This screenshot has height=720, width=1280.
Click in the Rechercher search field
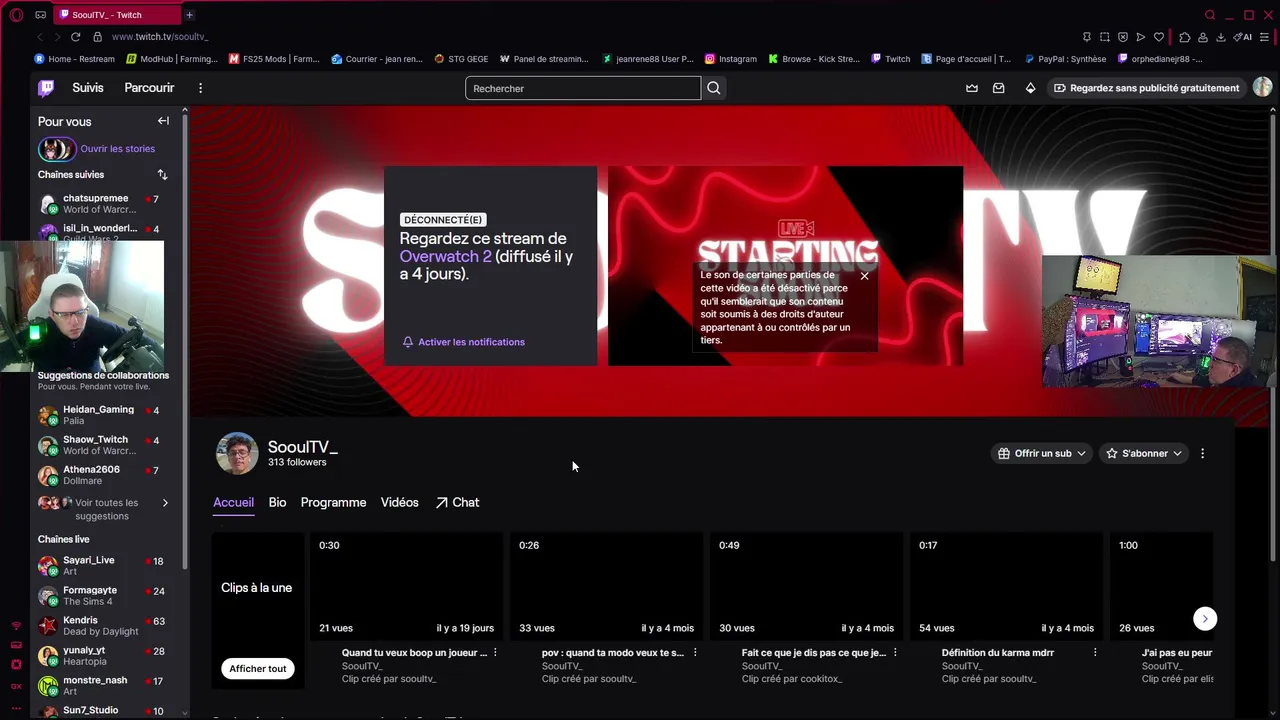(x=583, y=88)
